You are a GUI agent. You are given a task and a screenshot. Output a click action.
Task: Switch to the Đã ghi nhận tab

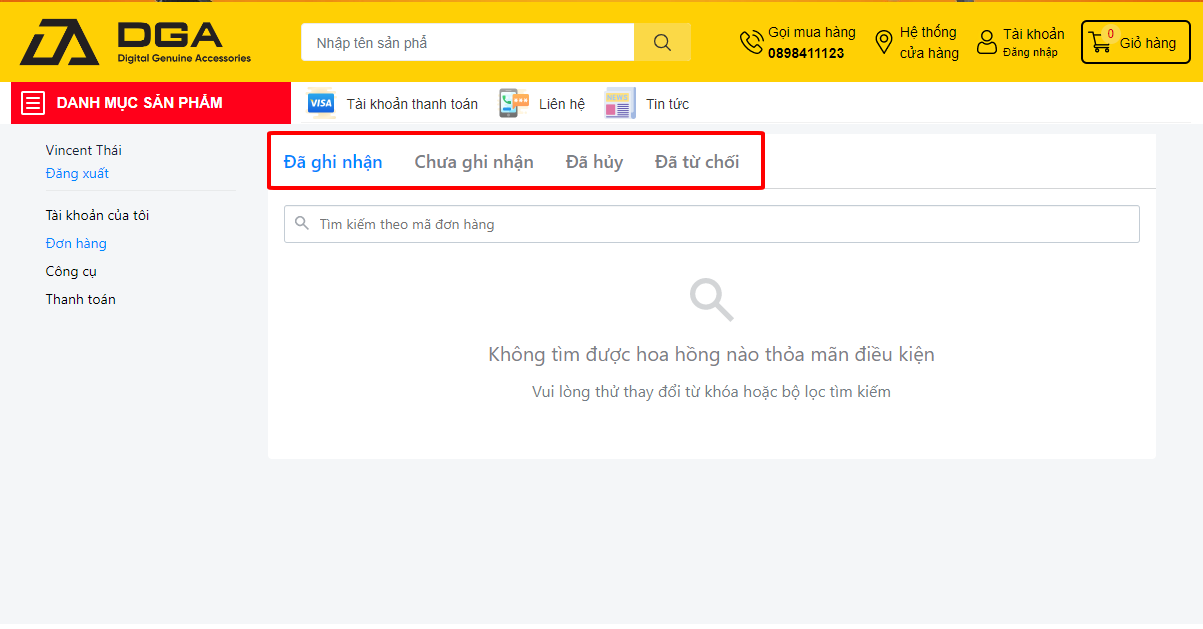(x=333, y=162)
